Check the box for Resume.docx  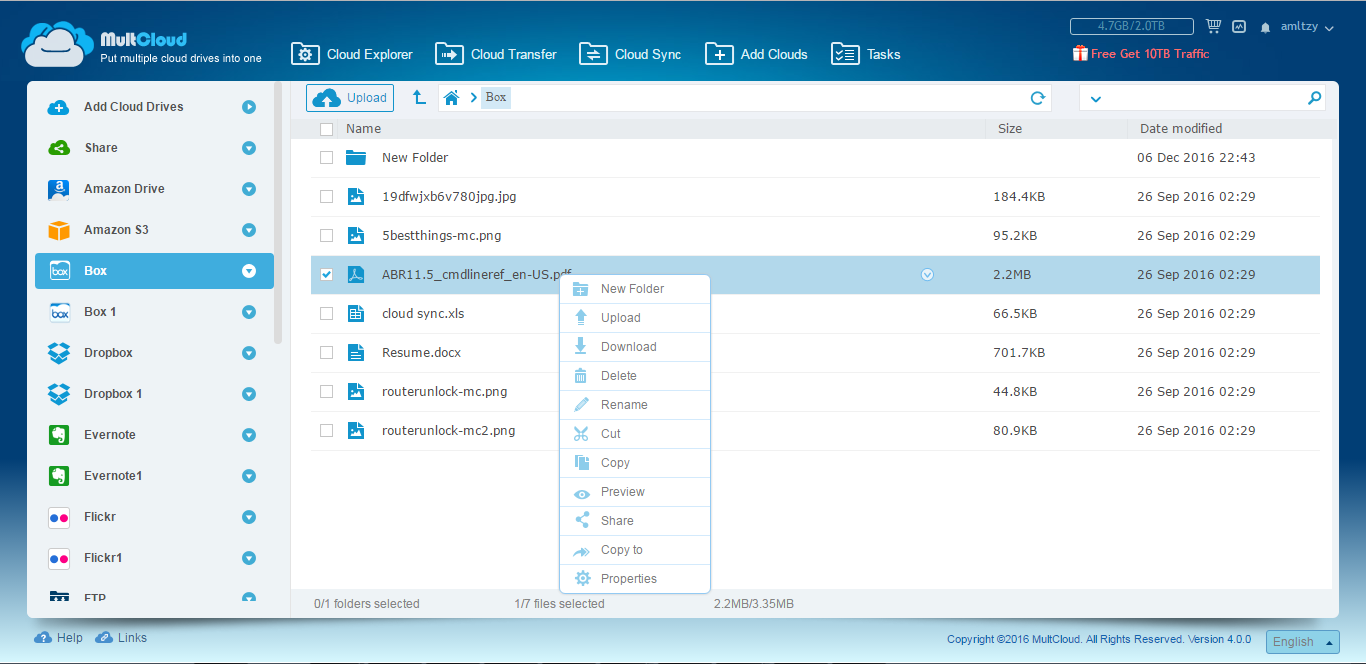(x=326, y=353)
